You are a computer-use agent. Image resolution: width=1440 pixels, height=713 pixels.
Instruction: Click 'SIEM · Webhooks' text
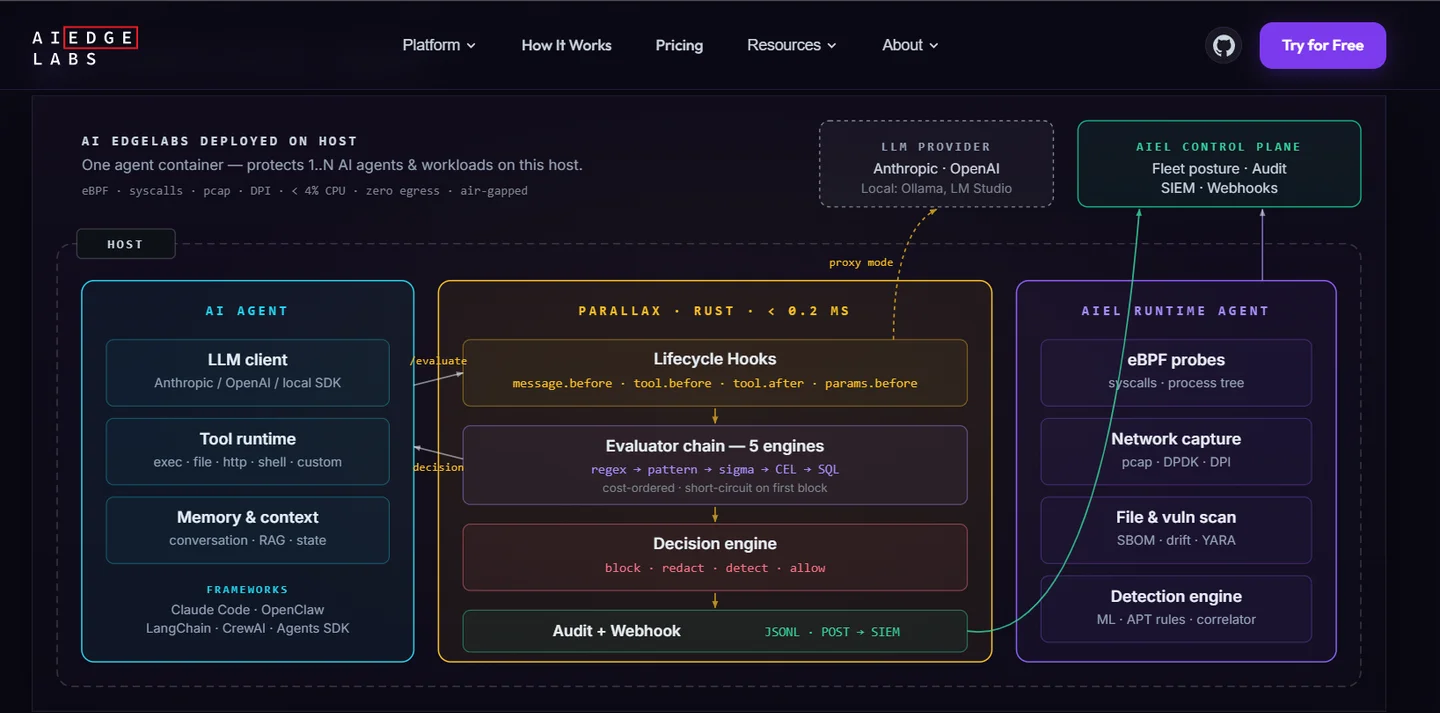coord(1219,188)
